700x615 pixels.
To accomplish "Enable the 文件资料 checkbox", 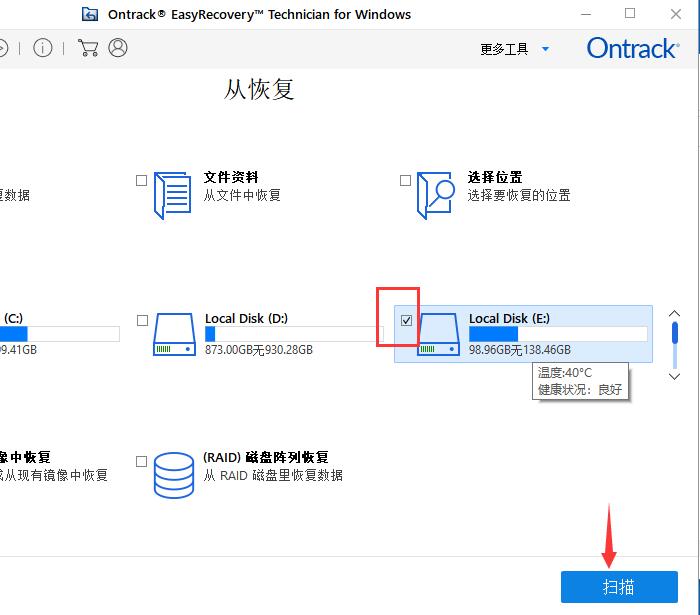I will [x=141, y=180].
